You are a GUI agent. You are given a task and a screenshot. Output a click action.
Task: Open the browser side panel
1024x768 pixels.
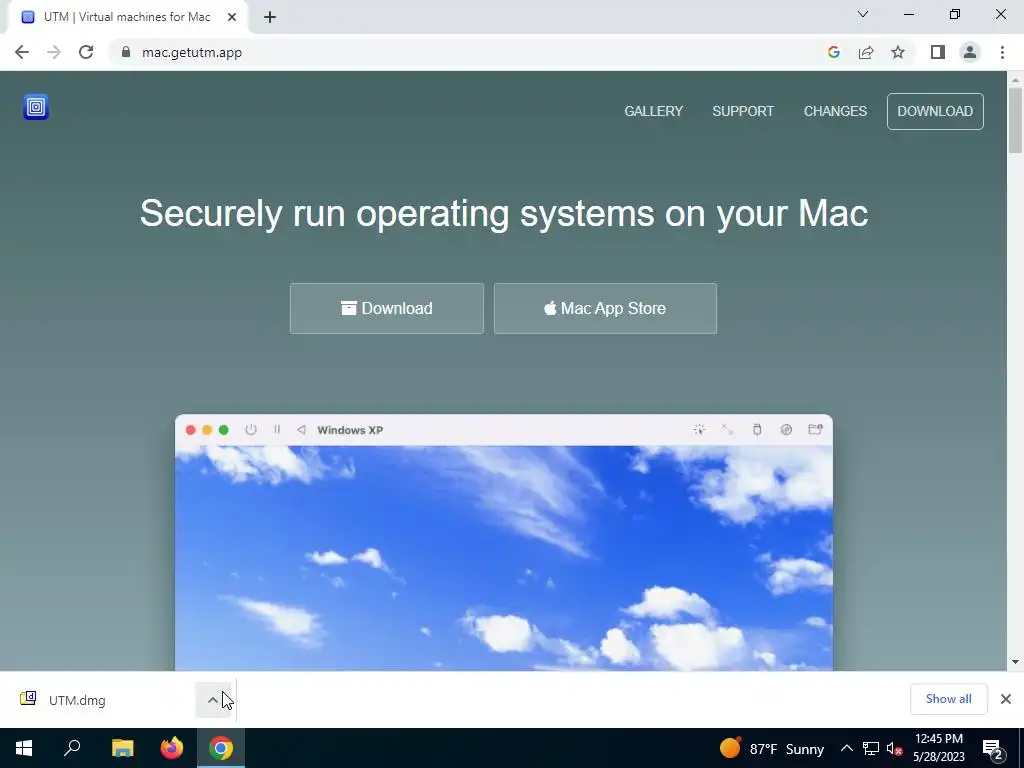click(x=938, y=52)
